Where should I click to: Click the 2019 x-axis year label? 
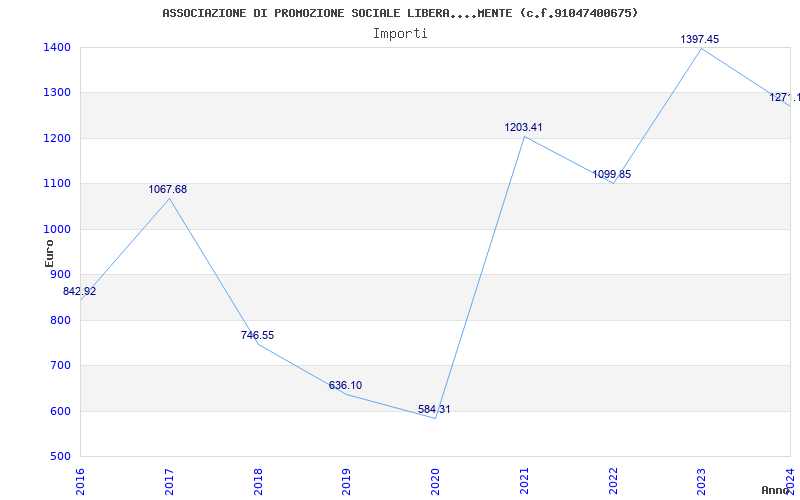pyautogui.click(x=347, y=482)
